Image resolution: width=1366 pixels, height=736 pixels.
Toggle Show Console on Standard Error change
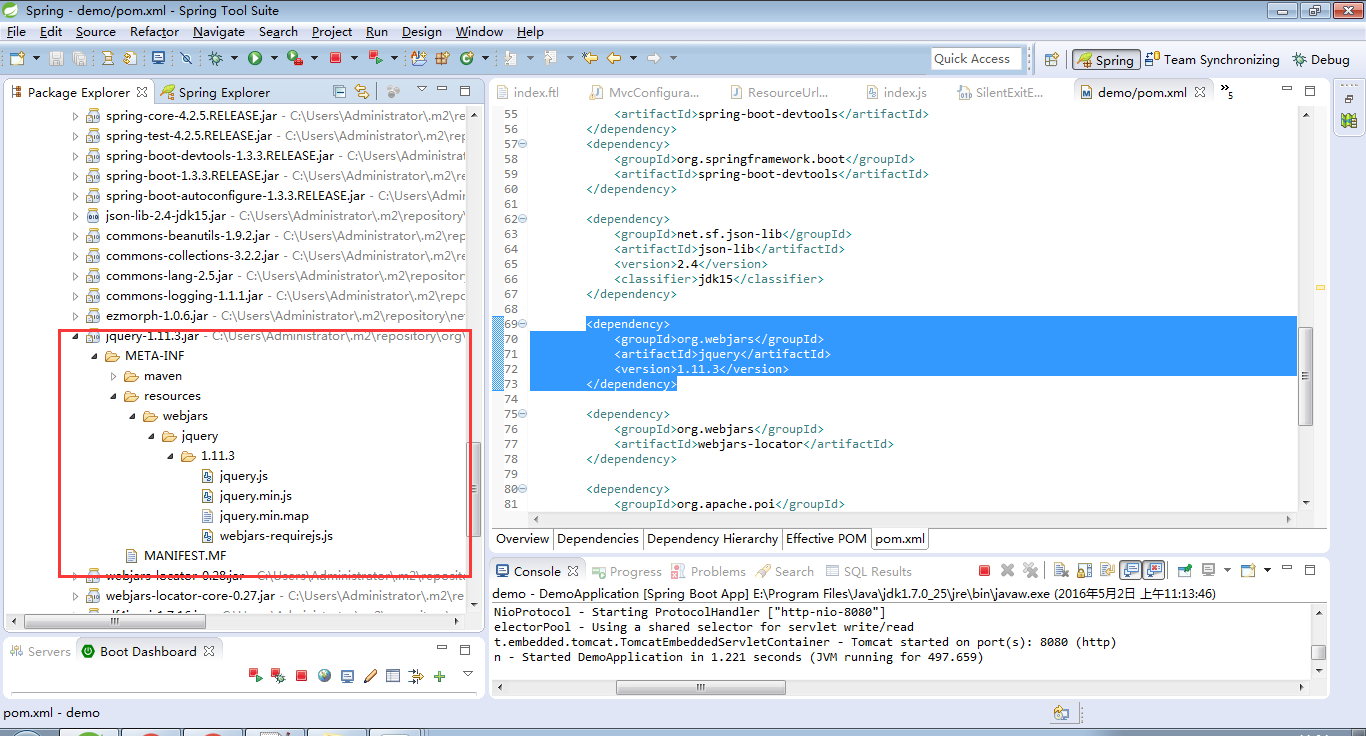[1154, 571]
